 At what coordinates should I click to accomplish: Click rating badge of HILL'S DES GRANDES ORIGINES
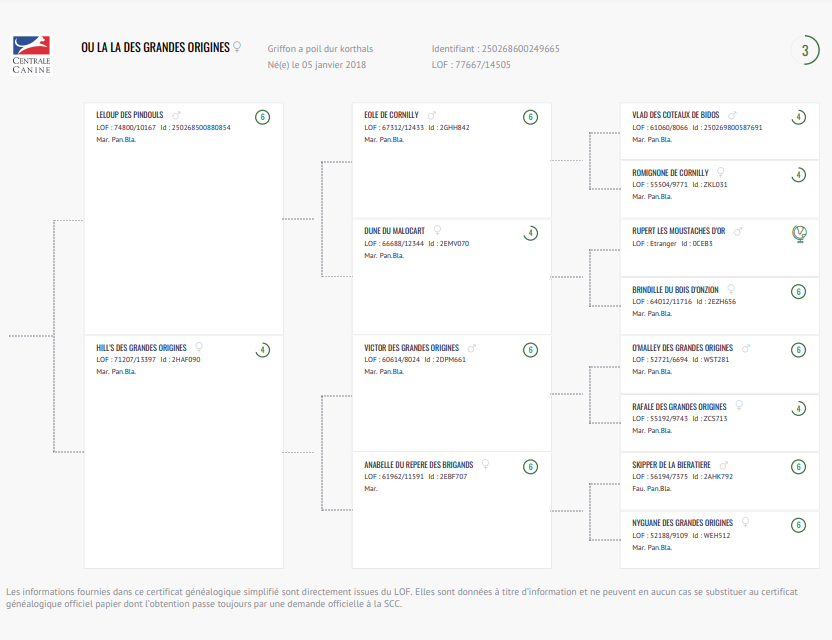click(262, 350)
